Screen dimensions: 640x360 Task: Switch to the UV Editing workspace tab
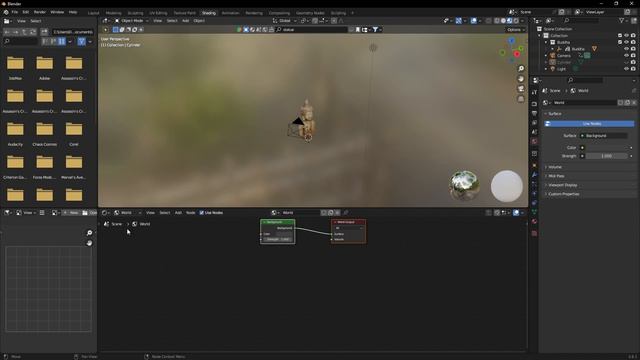[x=158, y=13]
